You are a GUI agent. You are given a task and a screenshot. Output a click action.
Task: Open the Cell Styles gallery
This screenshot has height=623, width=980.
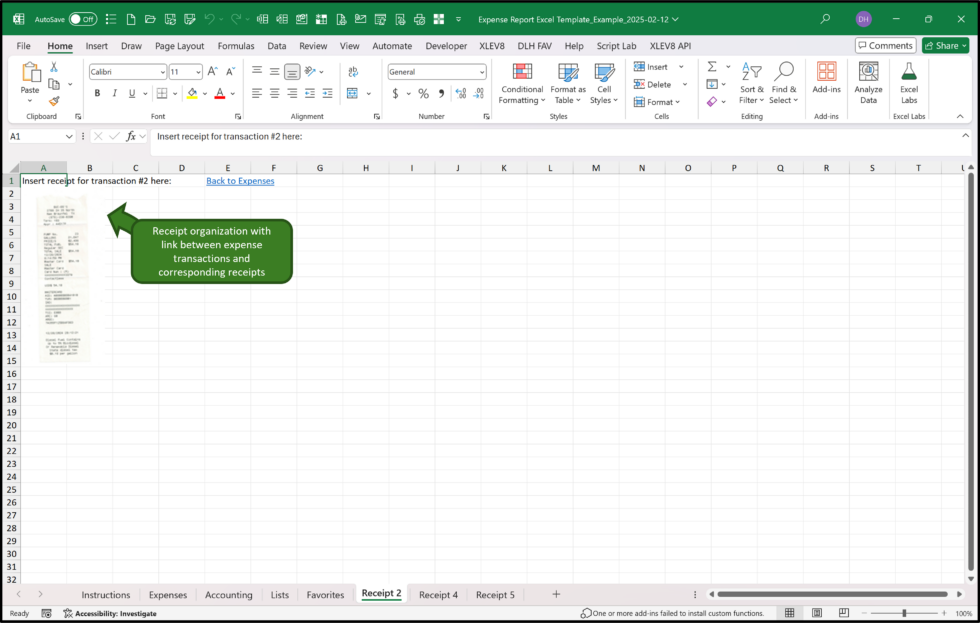604,85
